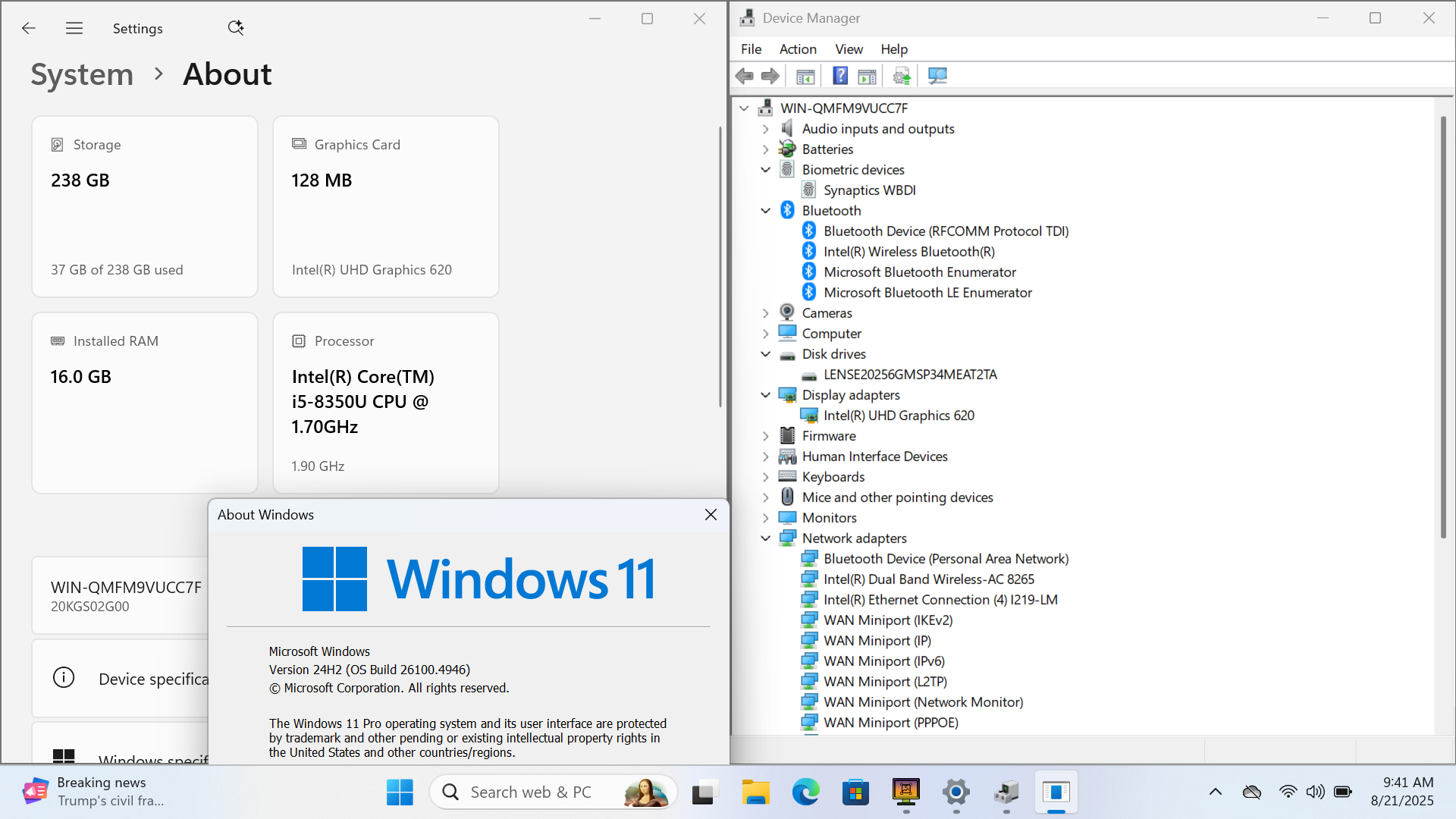Select Bluetooth Device (RFCOMM Protocol TDI)
Viewport: 1456px width, 819px height.
[946, 231]
